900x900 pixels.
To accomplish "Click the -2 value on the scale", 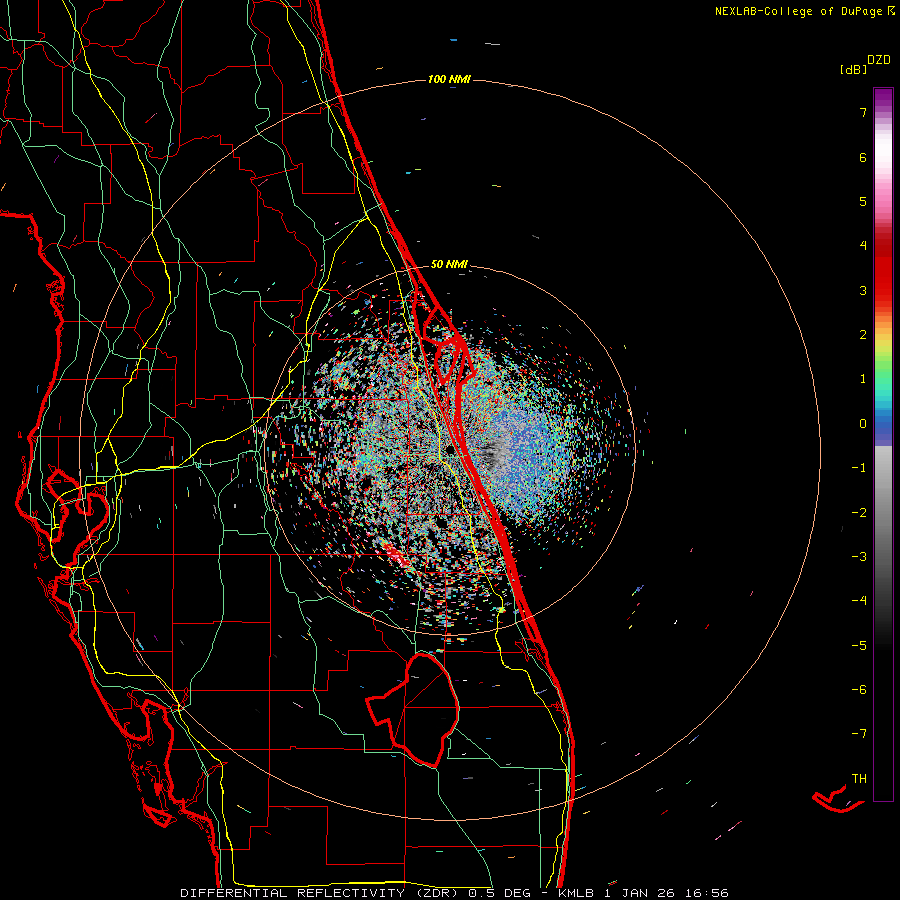I will (859, 512).
